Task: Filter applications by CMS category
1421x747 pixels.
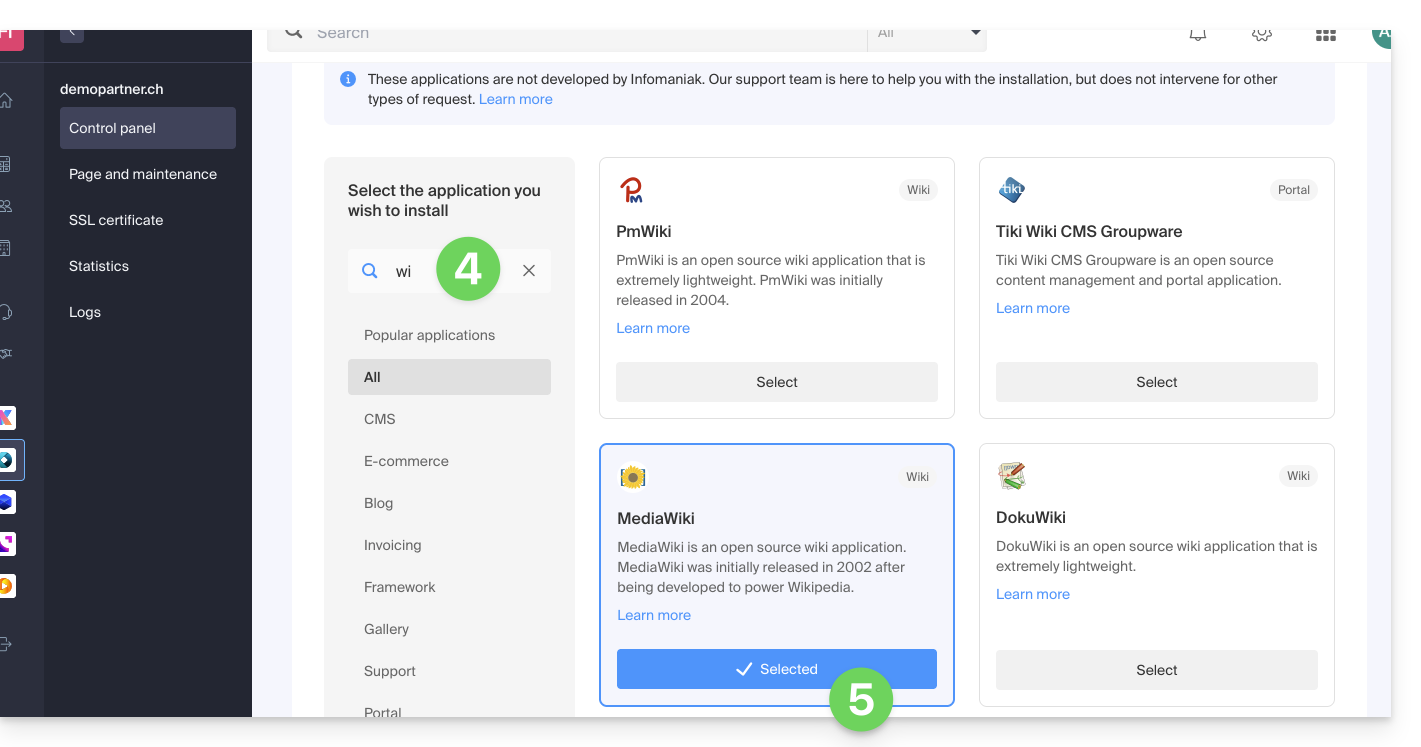Action: click(x=380, y=419)
